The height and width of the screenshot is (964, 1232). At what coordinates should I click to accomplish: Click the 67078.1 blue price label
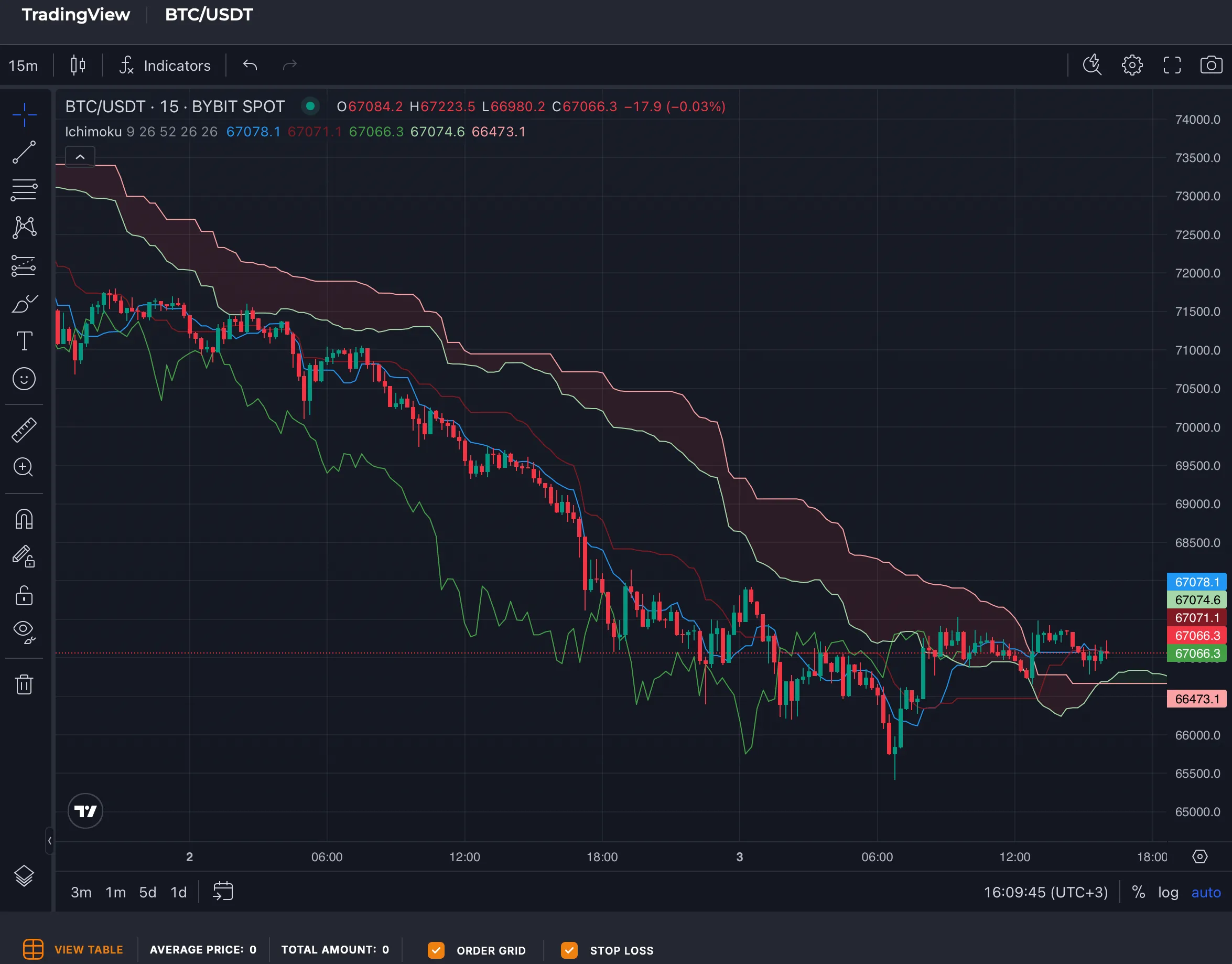1196,582
